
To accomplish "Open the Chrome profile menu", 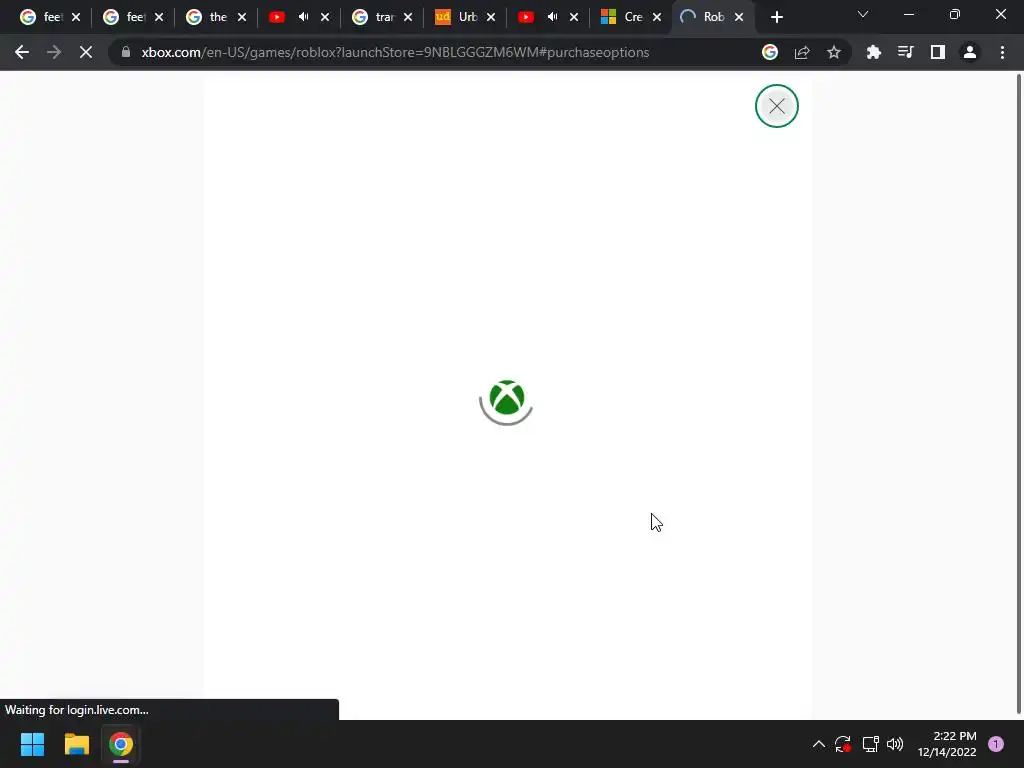I will pyautogui.click(x=970, y=52).
